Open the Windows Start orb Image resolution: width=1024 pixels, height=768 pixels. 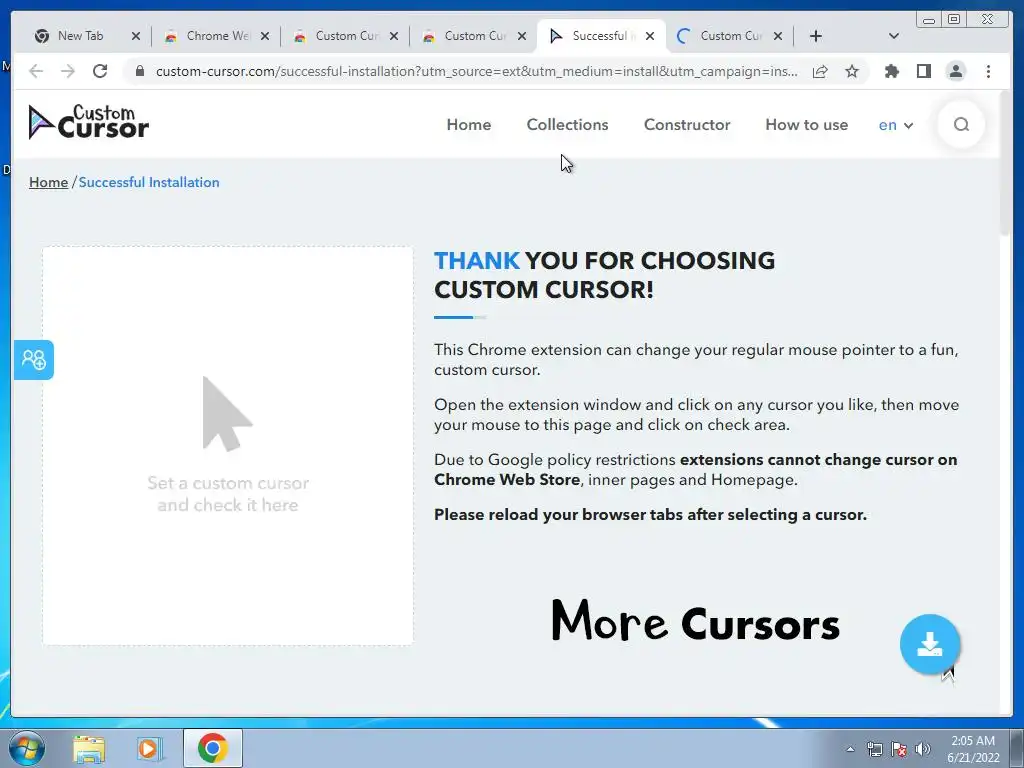coord(27,748)
